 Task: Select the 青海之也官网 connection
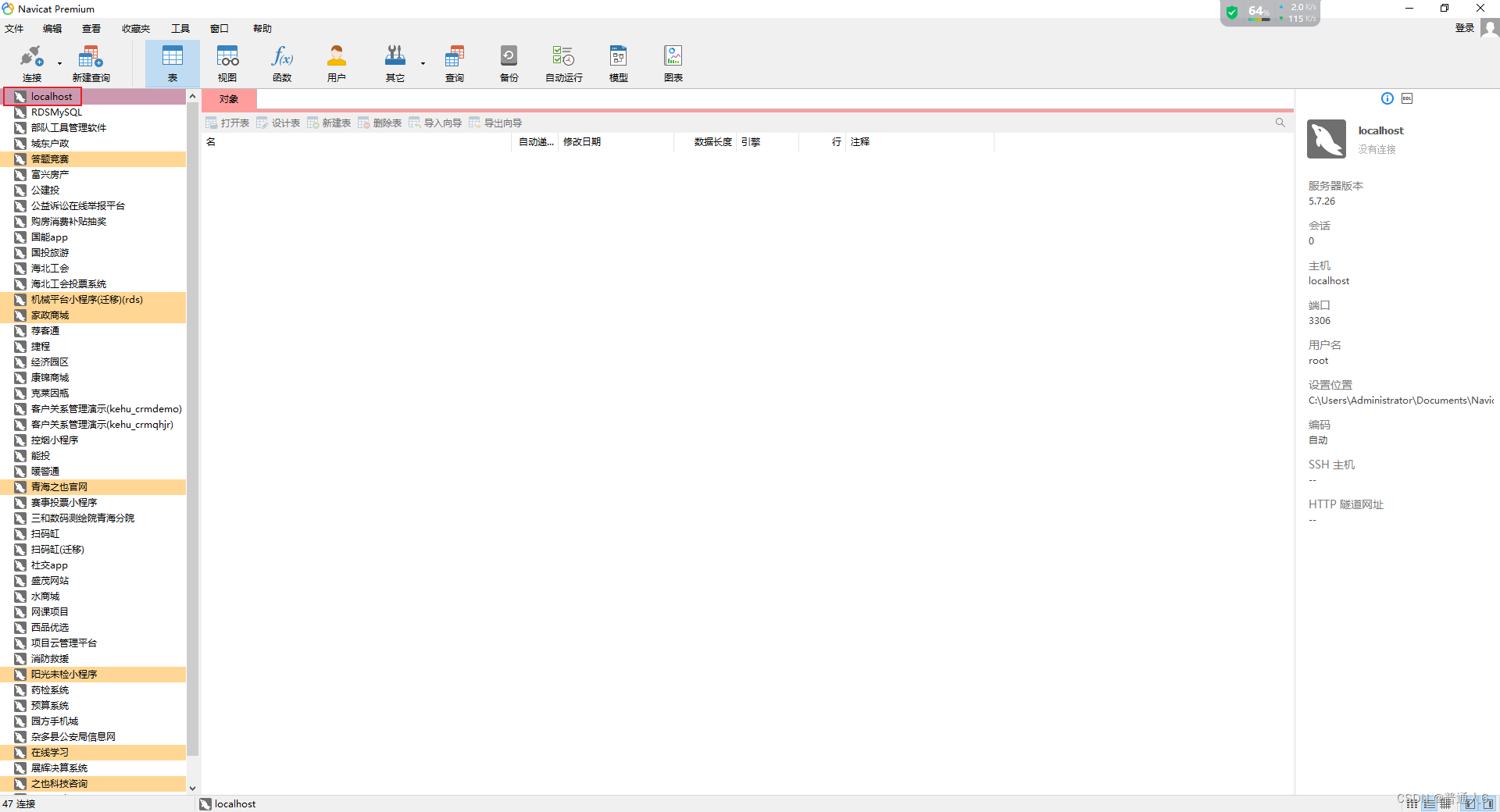pyautogui.click(x=94, y=487)
